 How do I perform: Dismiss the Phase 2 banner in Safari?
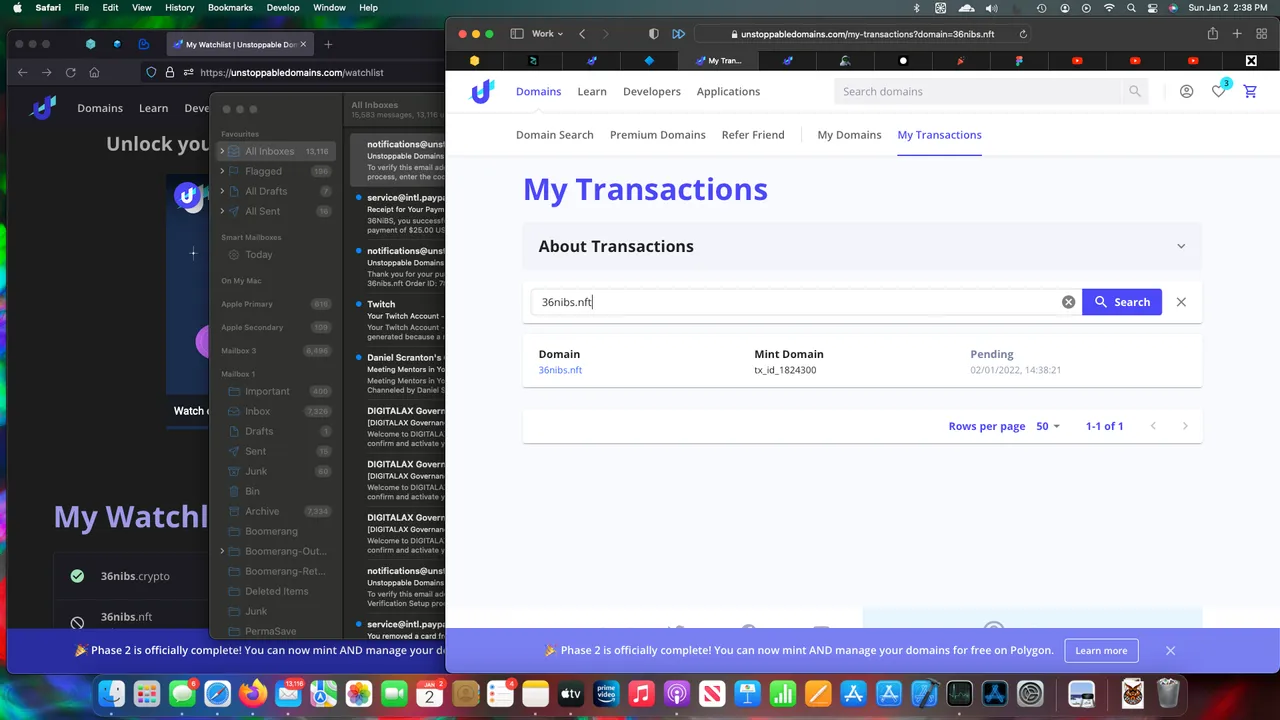(1170, 650)
